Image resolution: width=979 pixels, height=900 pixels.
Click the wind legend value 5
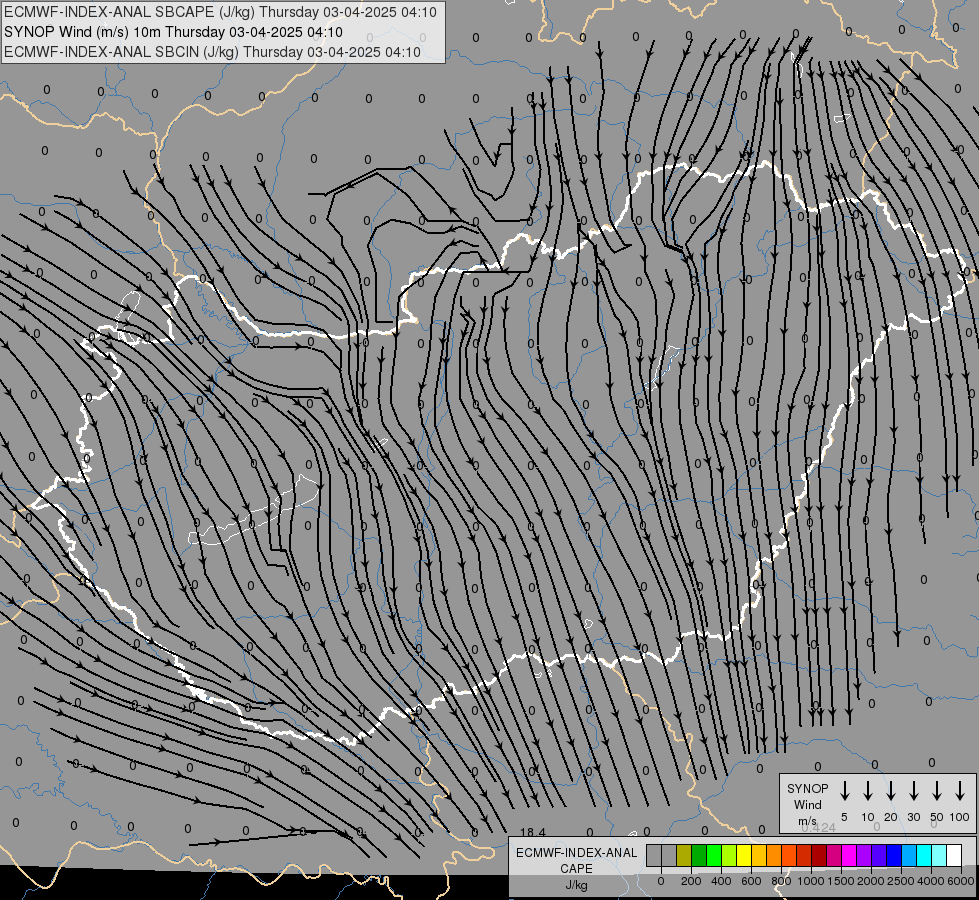coord(844,817)
